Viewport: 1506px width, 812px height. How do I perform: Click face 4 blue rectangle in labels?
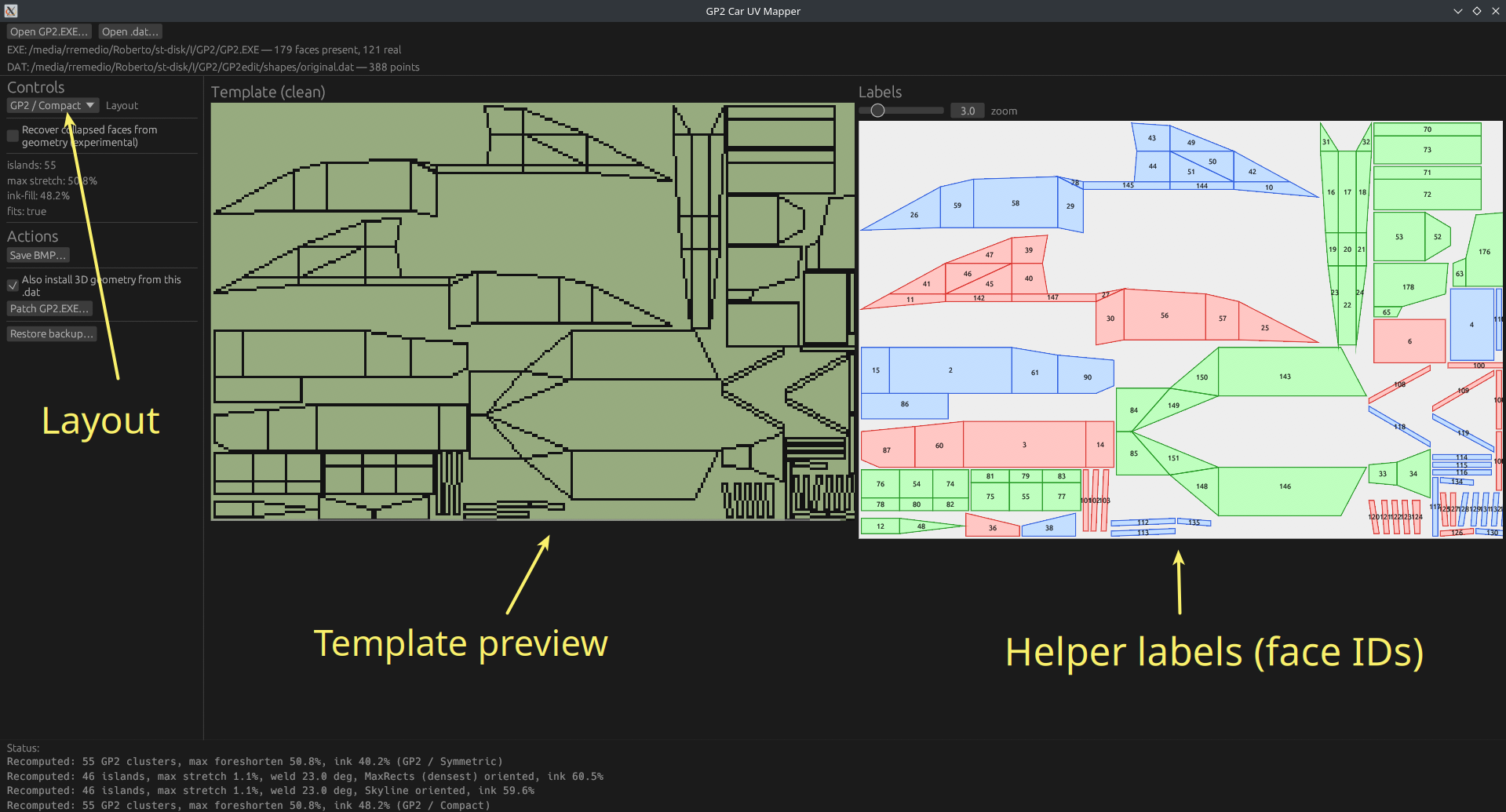(x=1471, y=325)
